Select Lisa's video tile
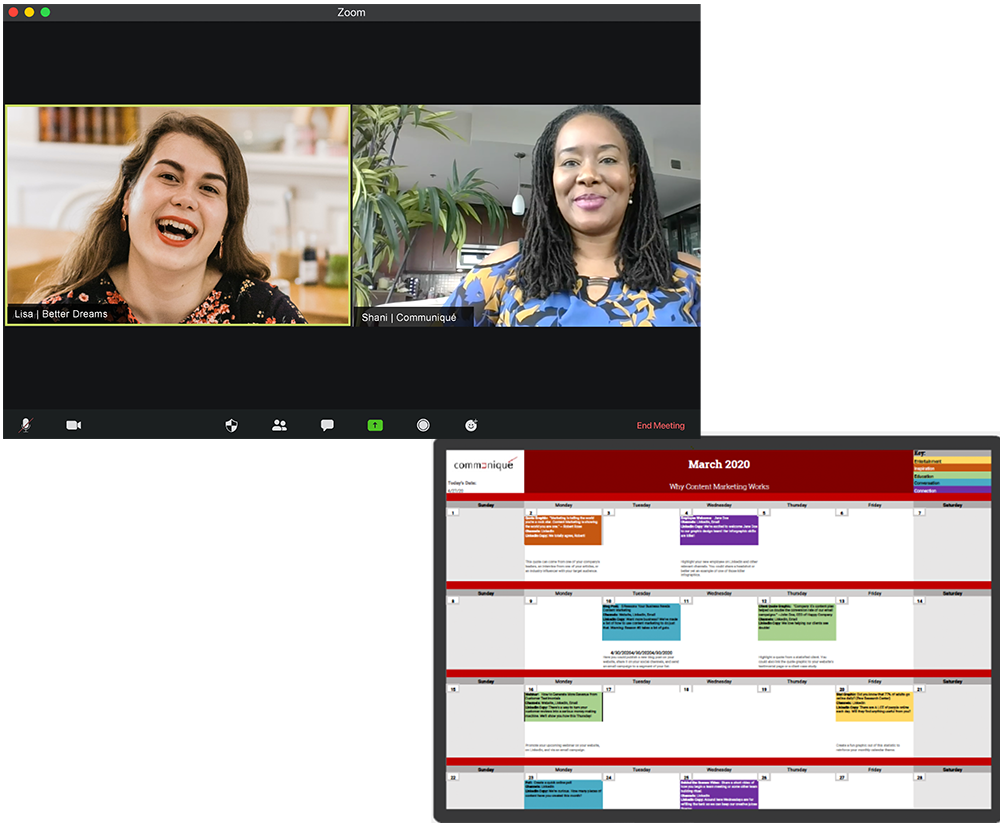This screenshot has height=839, width=1000. [x=178, y=215]
